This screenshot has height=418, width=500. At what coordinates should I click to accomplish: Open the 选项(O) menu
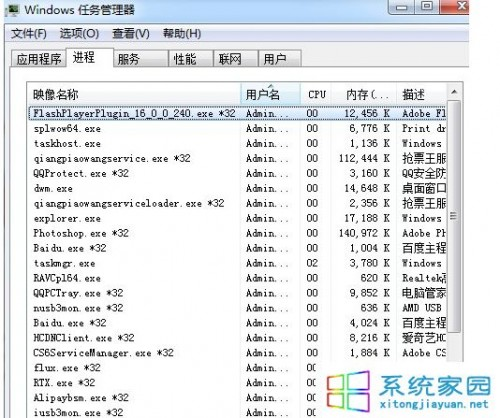click(79, 33)
